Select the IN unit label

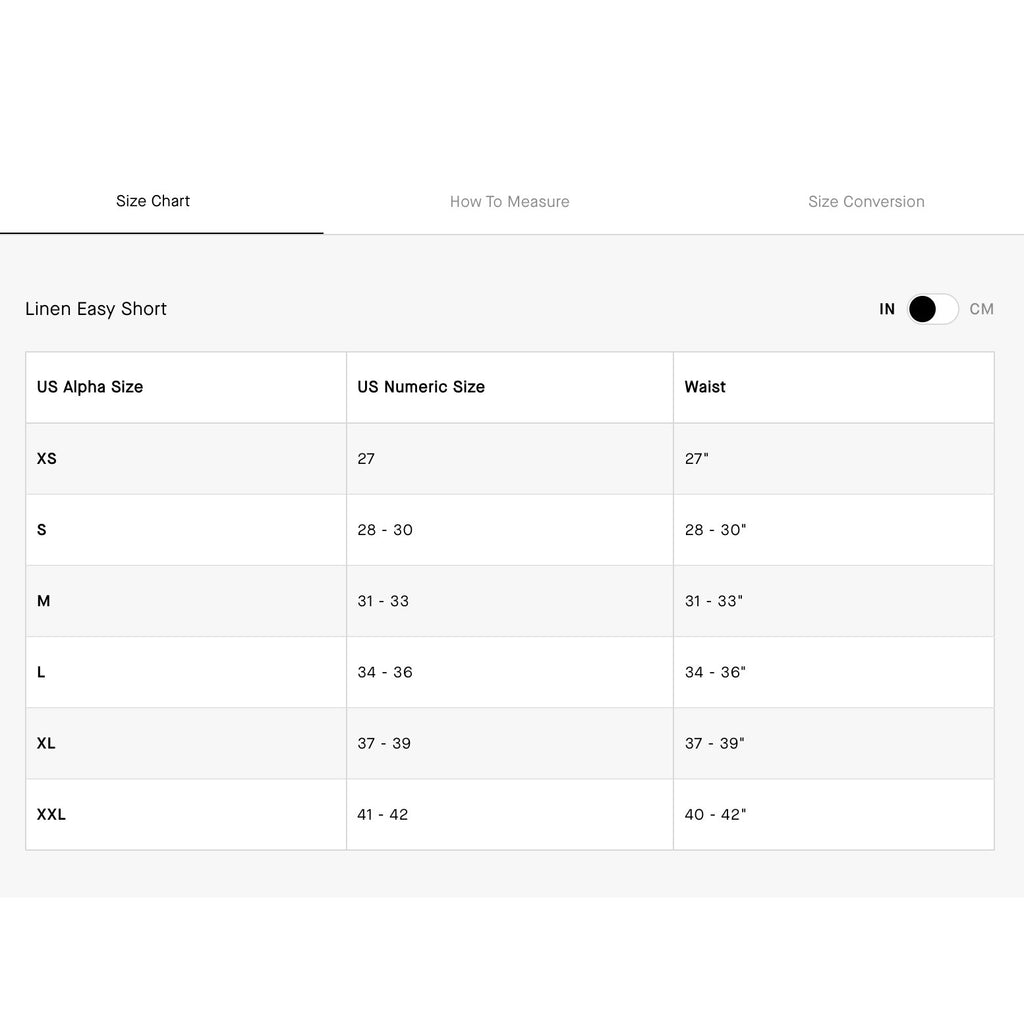coord(886,309)
